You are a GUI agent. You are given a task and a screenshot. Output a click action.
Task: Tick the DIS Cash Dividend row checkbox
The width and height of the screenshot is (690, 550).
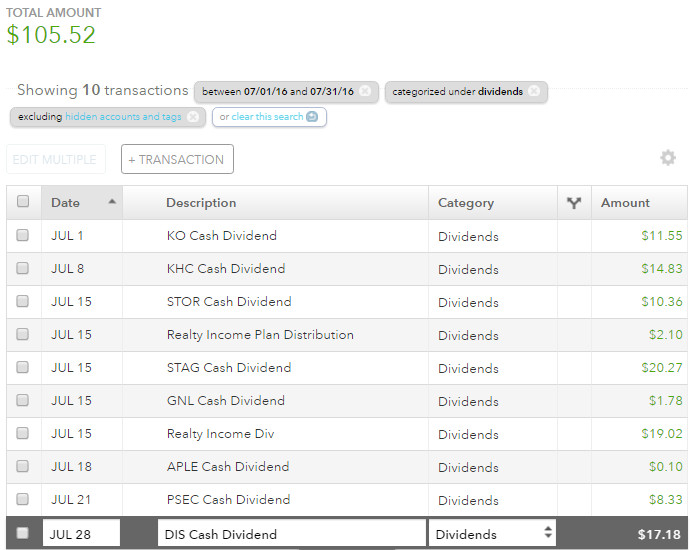(23, 534)
